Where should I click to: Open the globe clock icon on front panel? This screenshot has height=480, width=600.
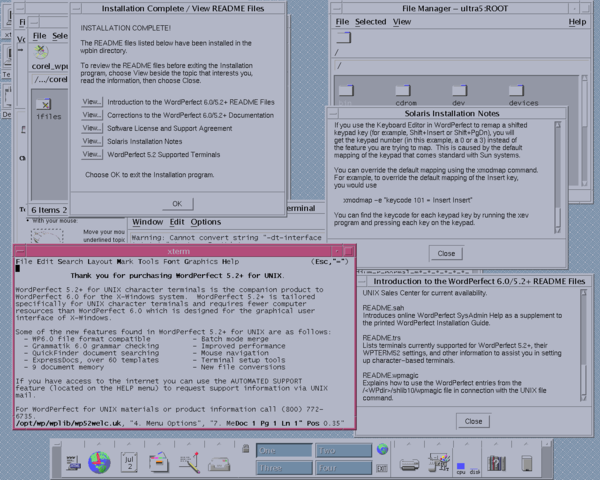coord(99,462)
